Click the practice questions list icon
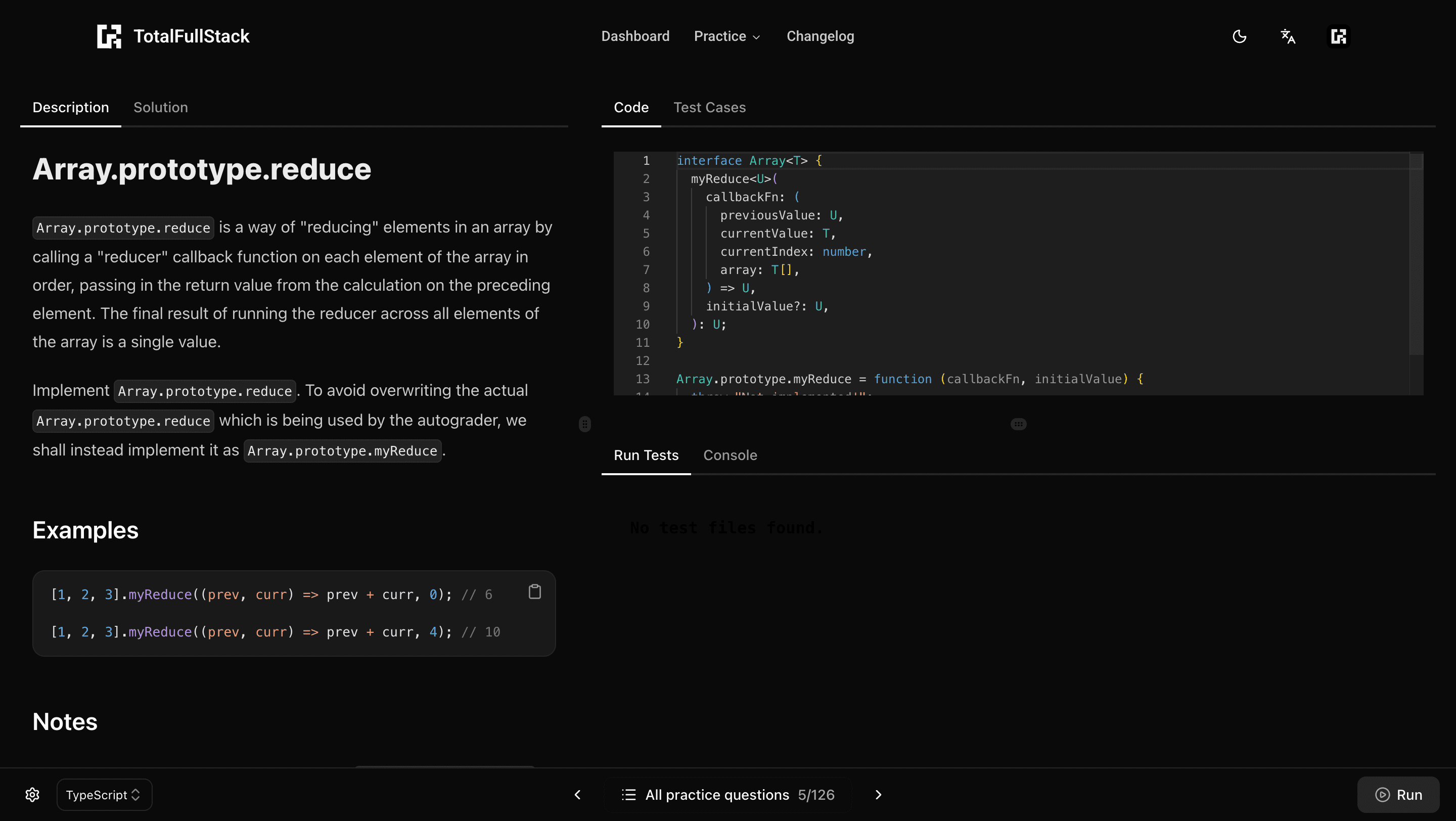1456x821 pixels. [x=628, y=794]
